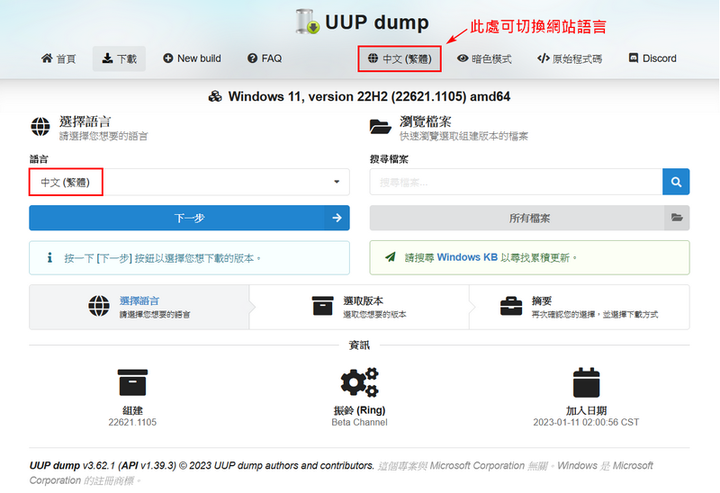Open the Discord link
This screenshot has height=493, width=720.
[652, 59]
